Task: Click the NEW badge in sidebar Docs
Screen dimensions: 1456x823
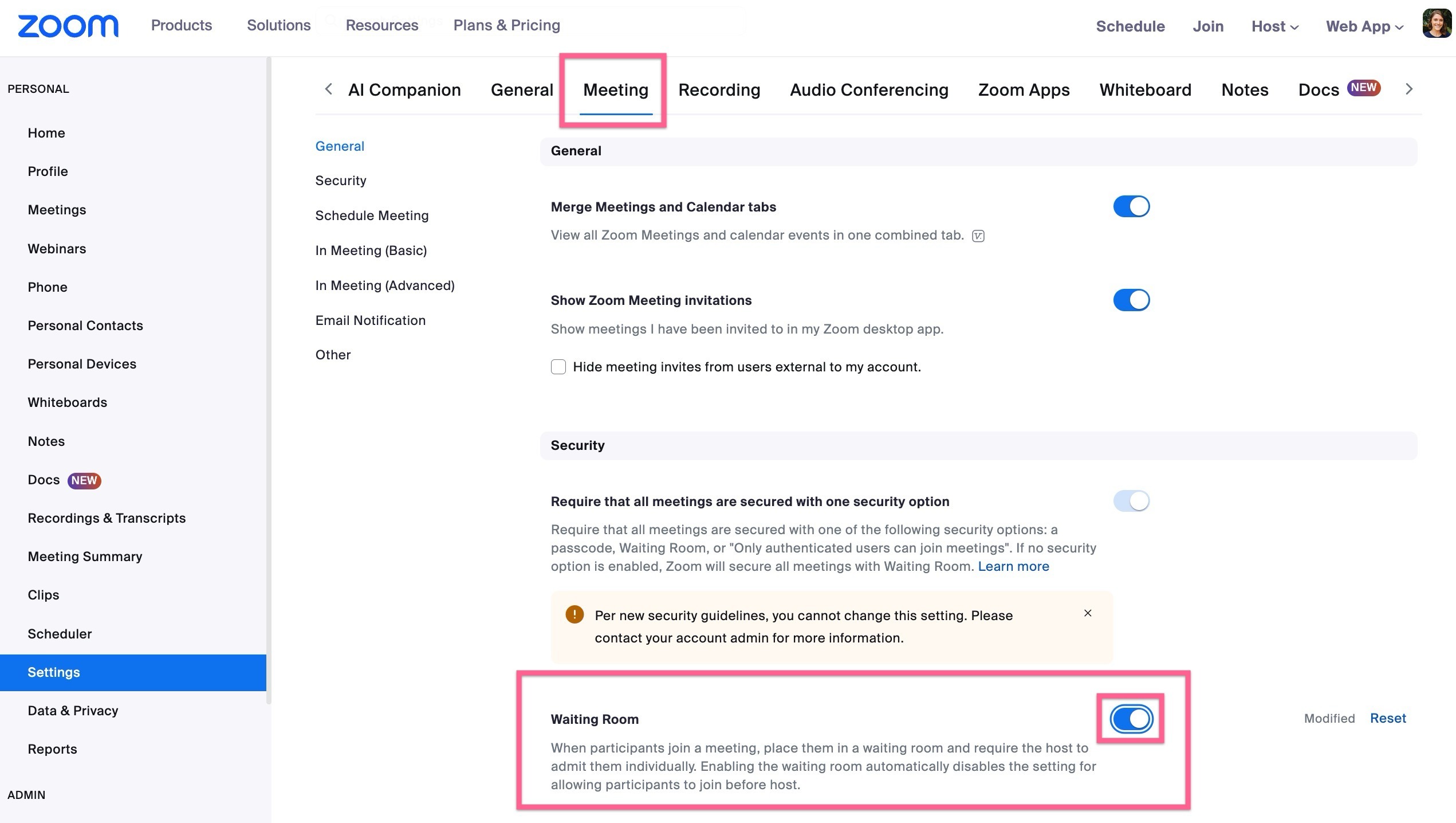Action: tap(84, 480)
